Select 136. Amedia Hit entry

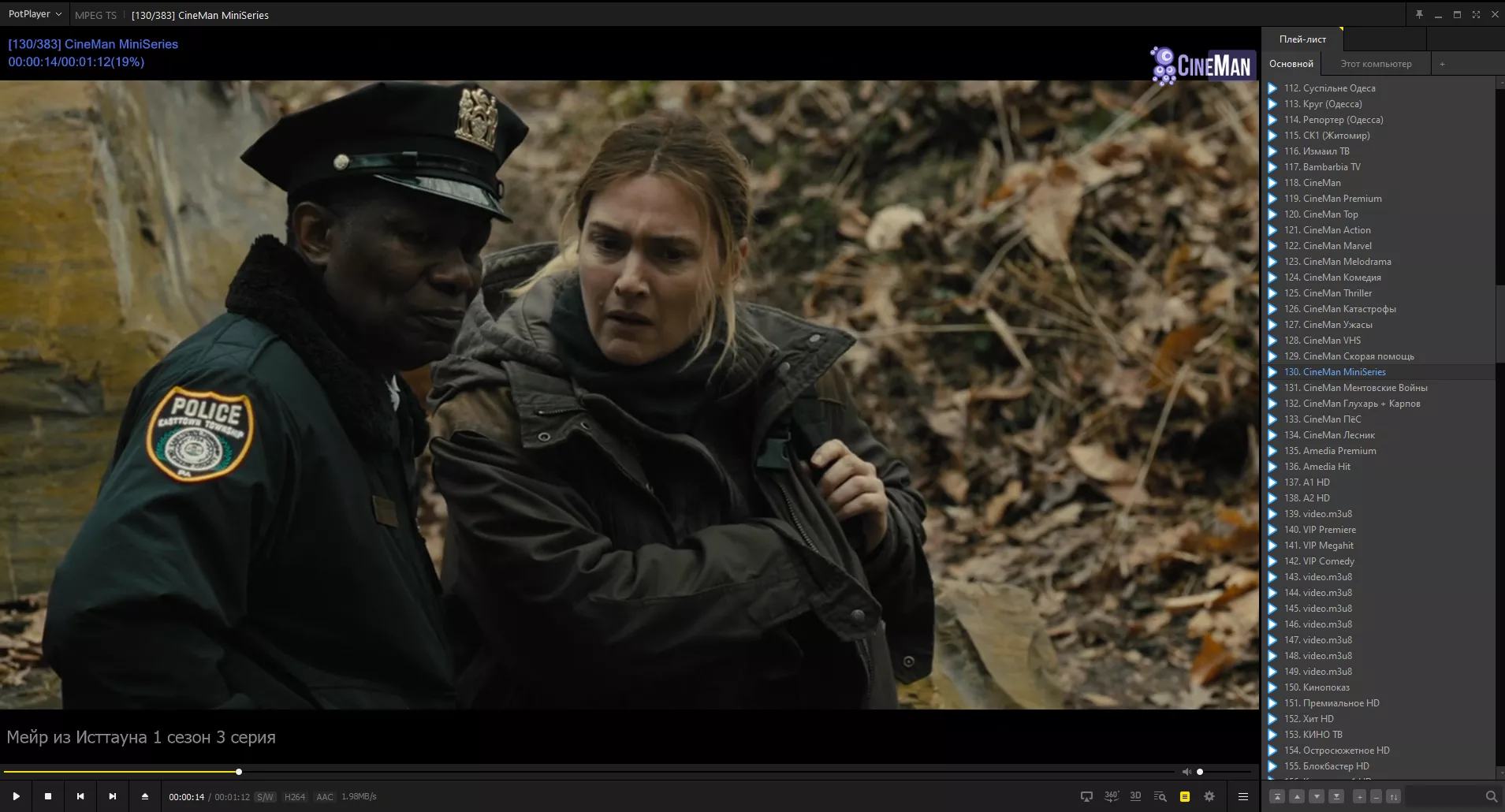(1378, 467)
